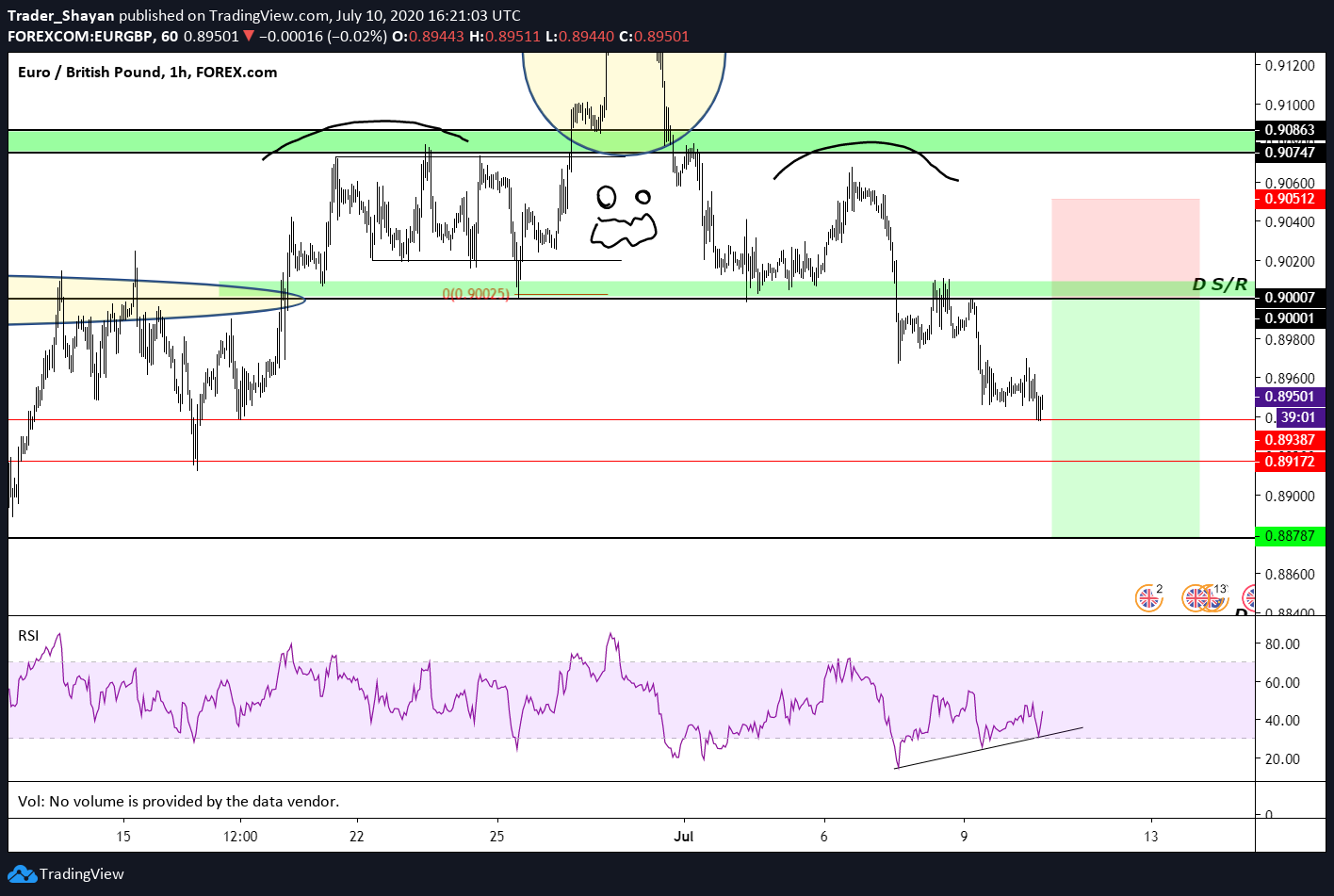This screenshot has width=1334, height=896.
Task: Open UK economic event icon marked 2
Action: pos(1148,597)
